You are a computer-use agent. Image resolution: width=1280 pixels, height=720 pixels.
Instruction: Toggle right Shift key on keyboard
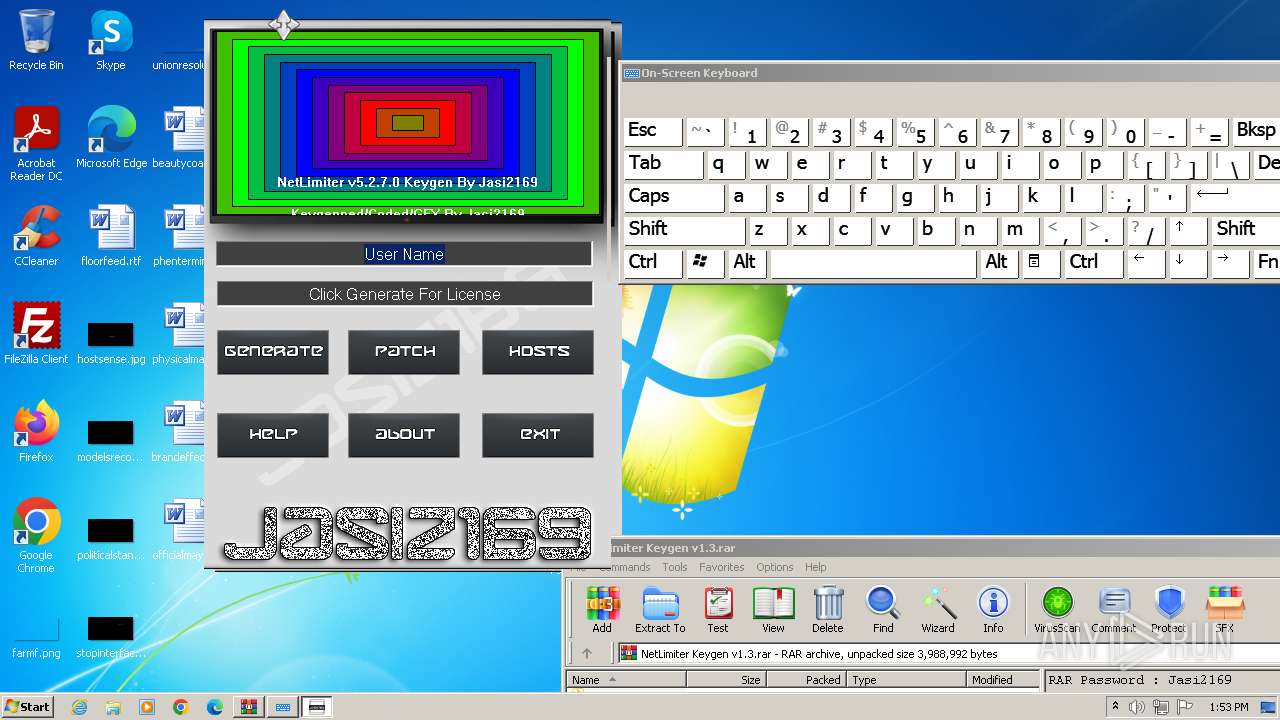(x=1246, y=230)
